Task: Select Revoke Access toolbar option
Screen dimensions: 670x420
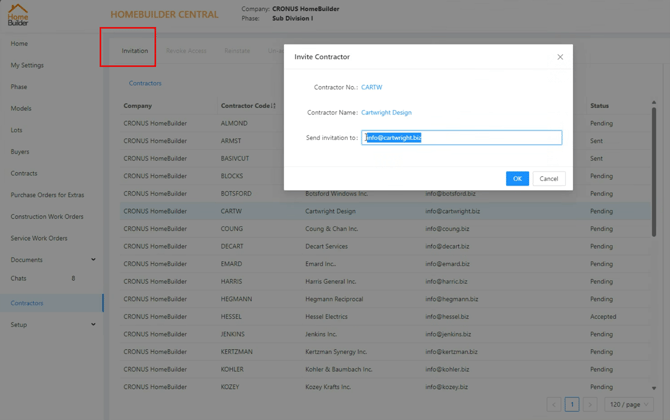Action: 186,50
